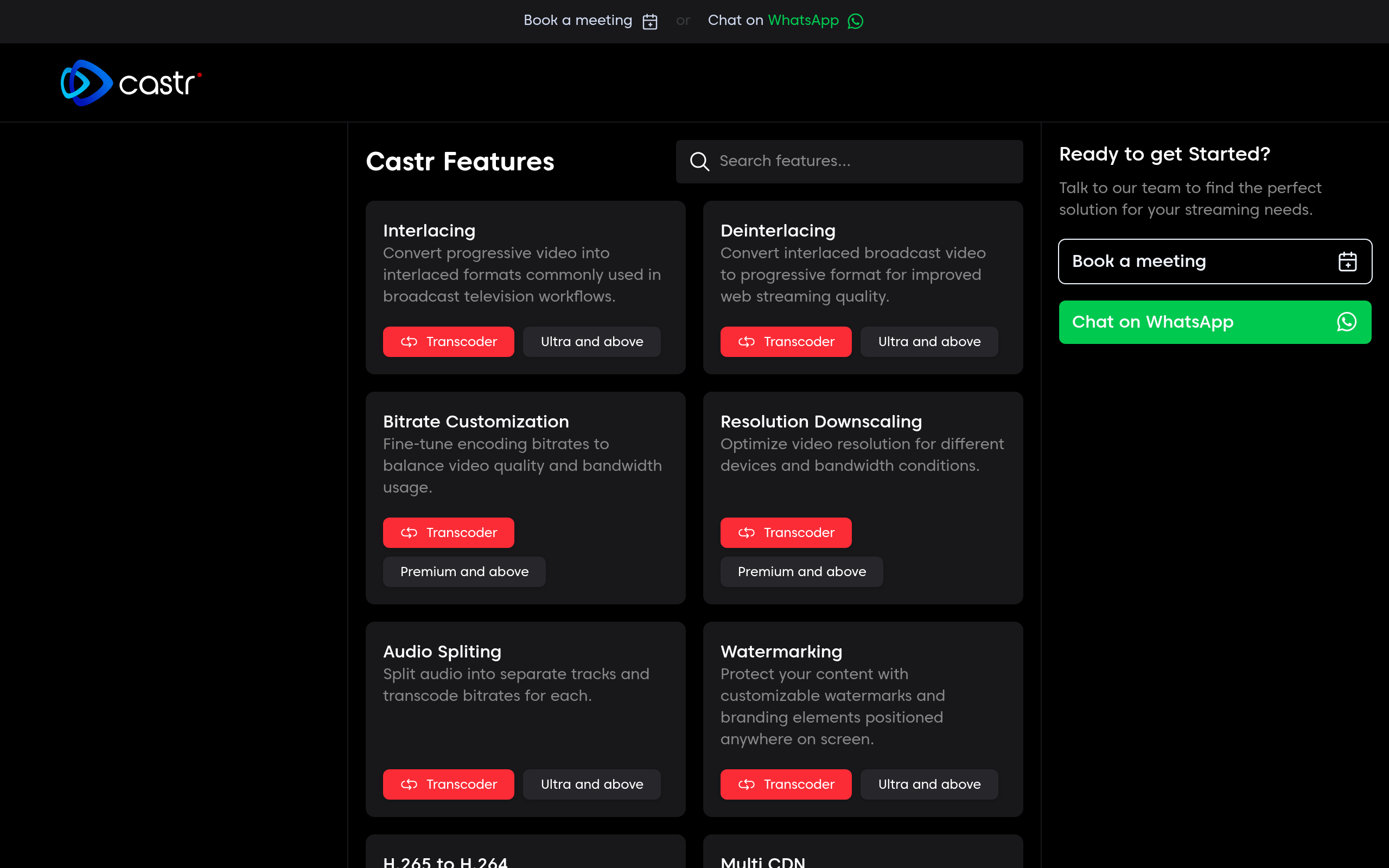Click calendar icon on Book a meeting button
Screen dimensions: 1389x868
(x=1347, y=261)
